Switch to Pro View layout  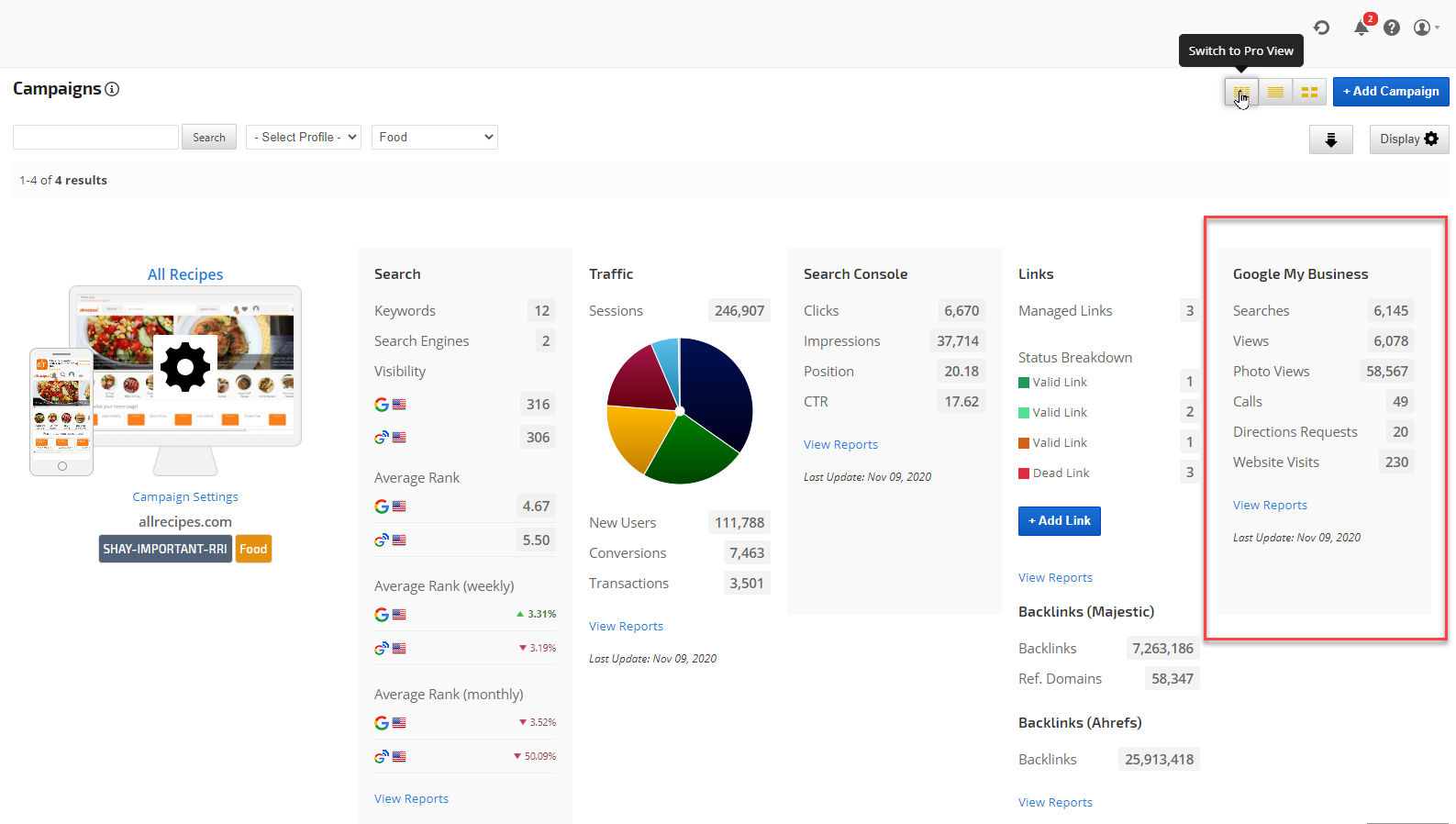[1241, 92]
